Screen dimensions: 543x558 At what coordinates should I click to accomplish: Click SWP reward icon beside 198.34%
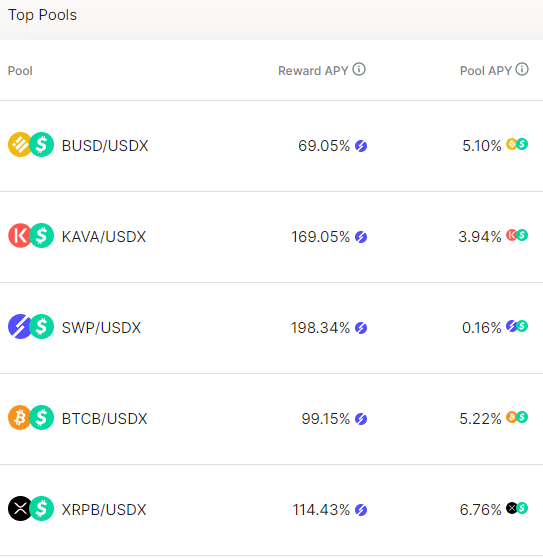[x=361, y=328]
